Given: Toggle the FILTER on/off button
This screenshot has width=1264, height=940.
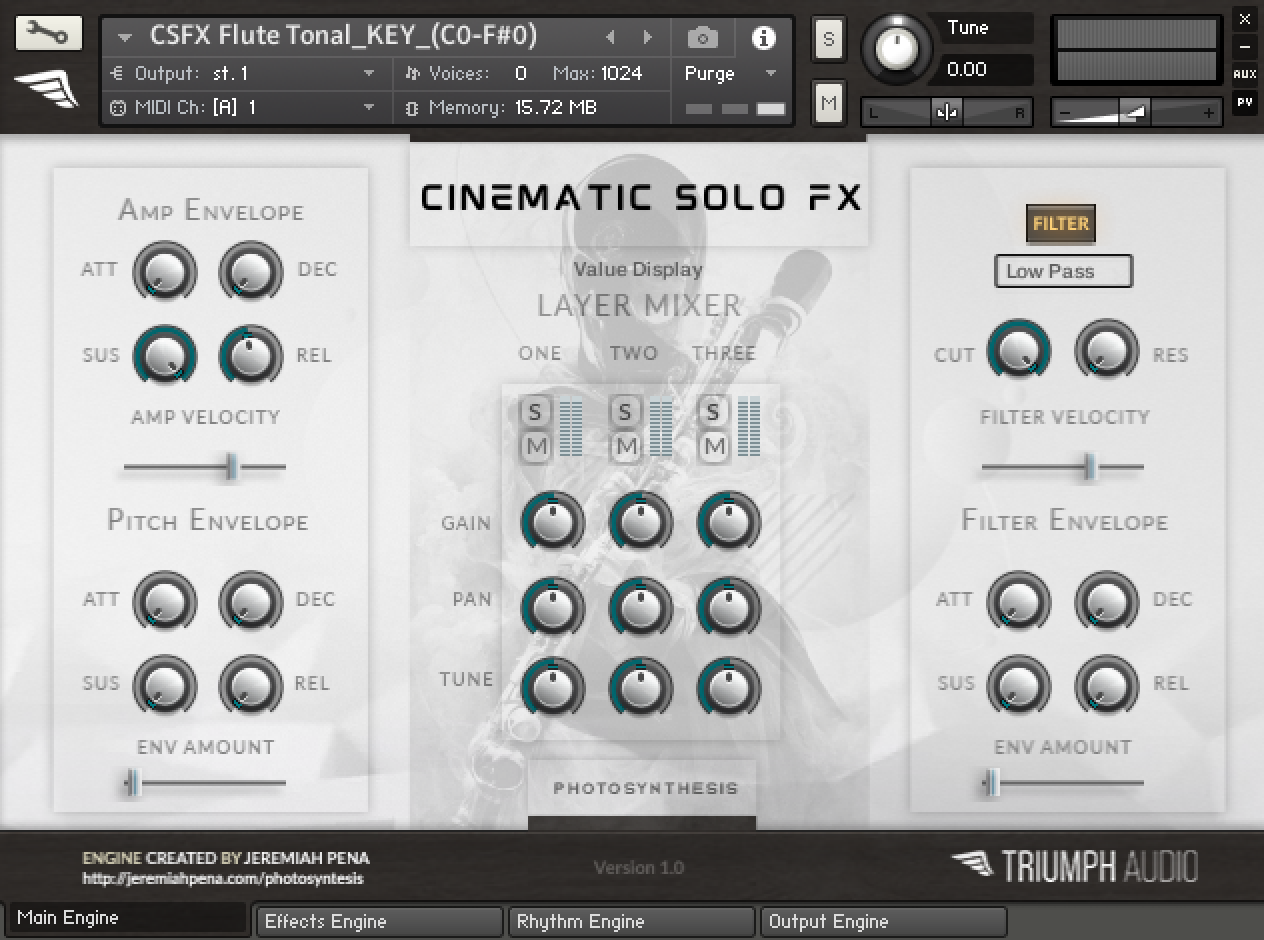Looking at the screenshot, I should [1060, 224].
